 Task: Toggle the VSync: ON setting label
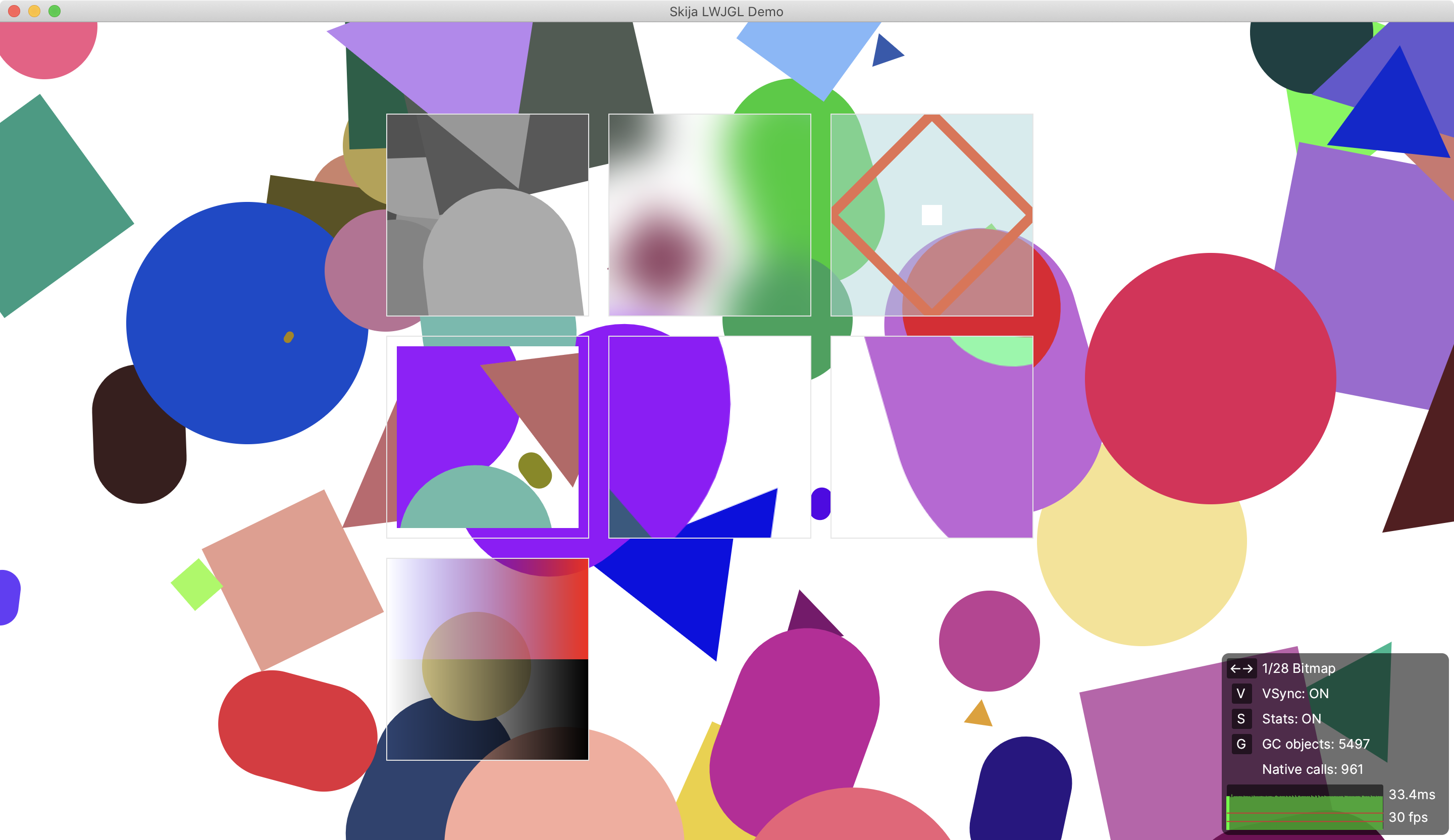click(1295, 694)
